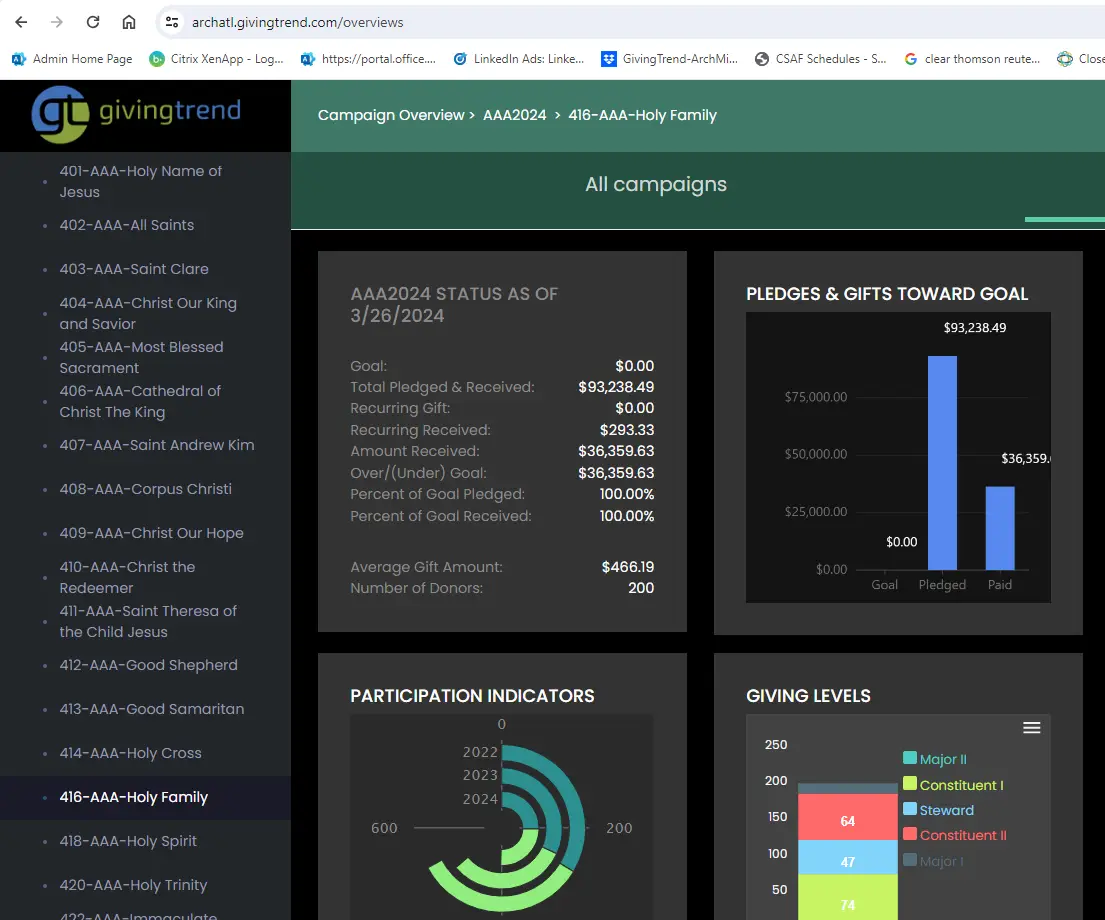Go to Campaign Overview breadcrumb
1105x920 pixels.
(x=391, y=115)
